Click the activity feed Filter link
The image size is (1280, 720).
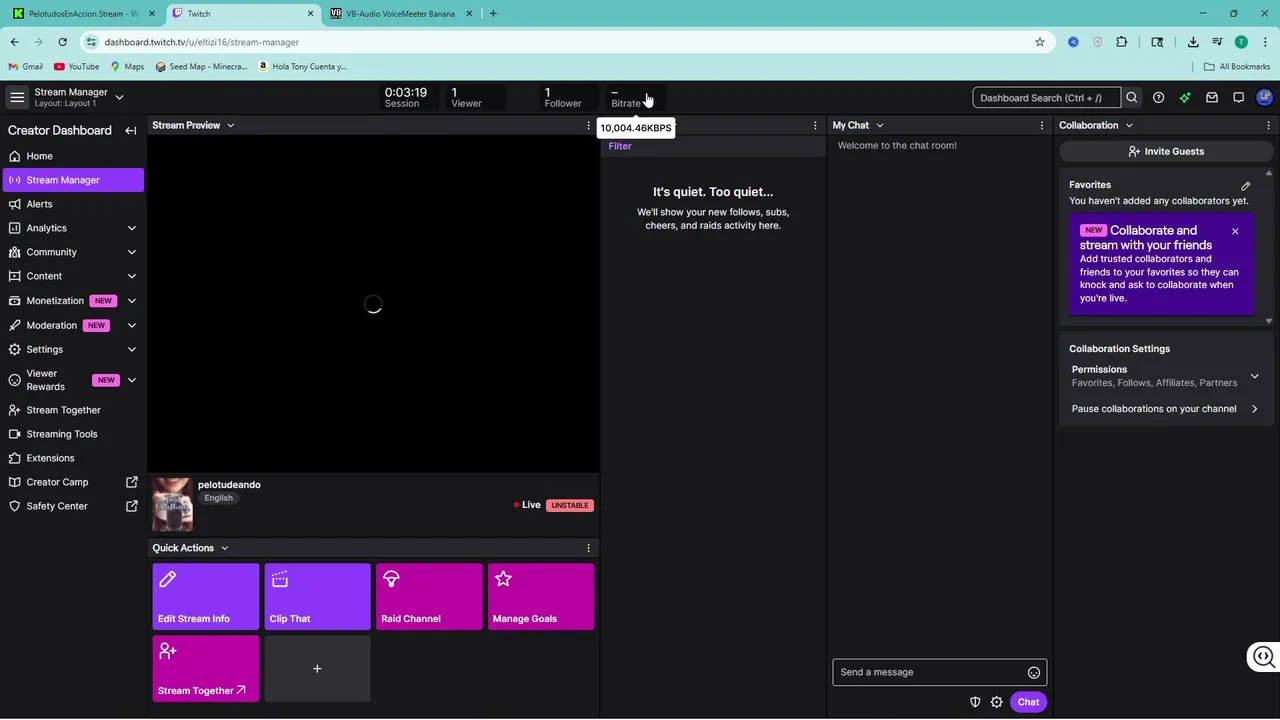[x=620, y=146]
